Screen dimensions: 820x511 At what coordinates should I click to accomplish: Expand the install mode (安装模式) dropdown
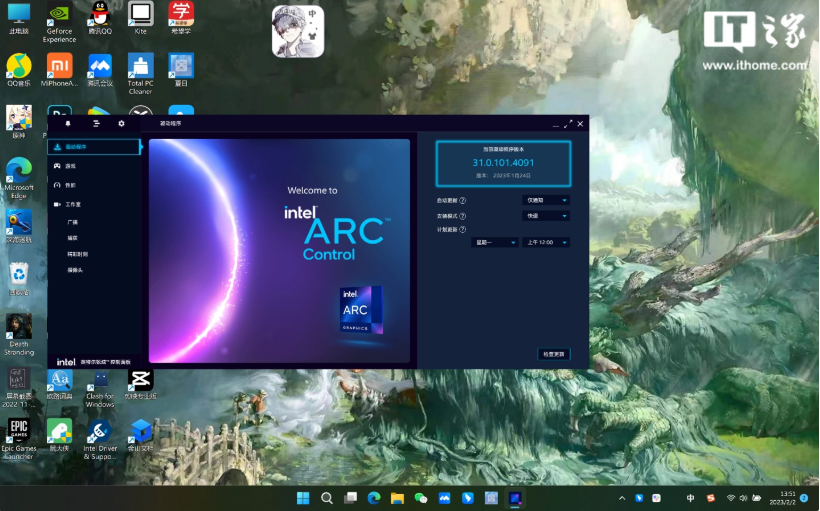(547, 215)
